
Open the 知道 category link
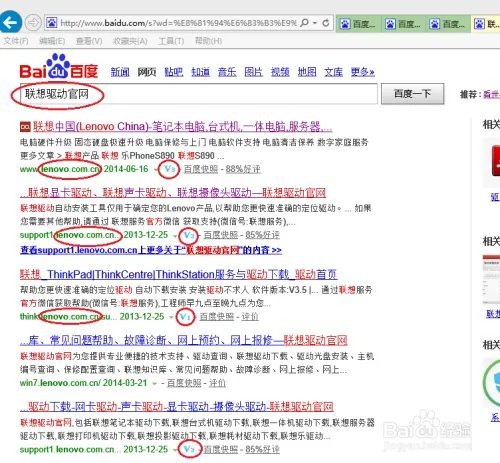point(200,72)
